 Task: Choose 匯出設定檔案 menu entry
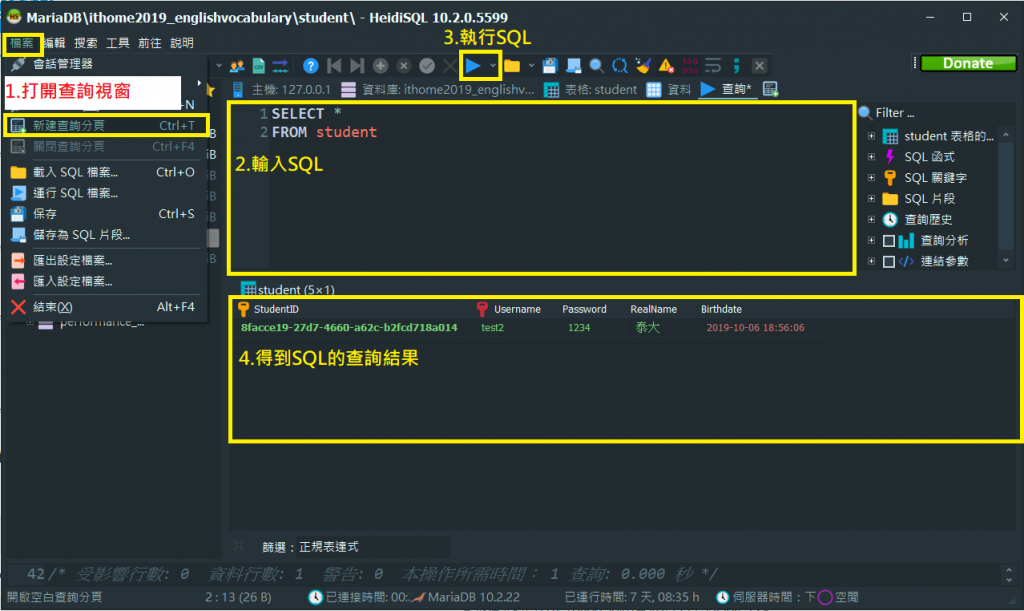tap(106, 260)
